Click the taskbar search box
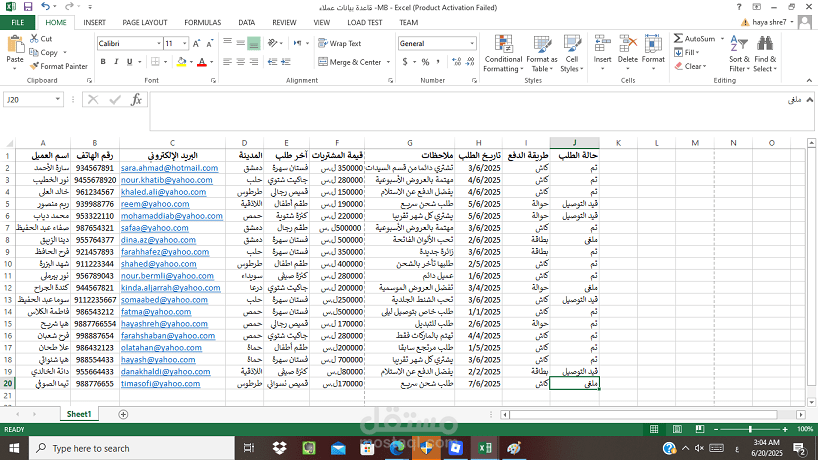 [131, 448]
